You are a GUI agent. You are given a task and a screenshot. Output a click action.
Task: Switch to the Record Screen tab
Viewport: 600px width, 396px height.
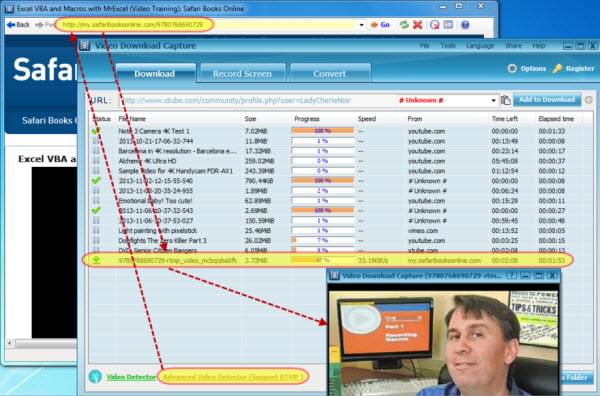click(242, 73)
